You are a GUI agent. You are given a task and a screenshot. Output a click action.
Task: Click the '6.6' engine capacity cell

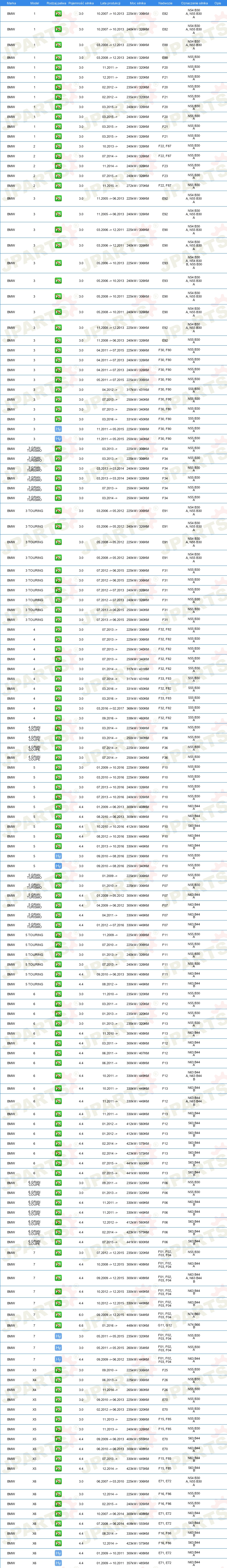81,1326
